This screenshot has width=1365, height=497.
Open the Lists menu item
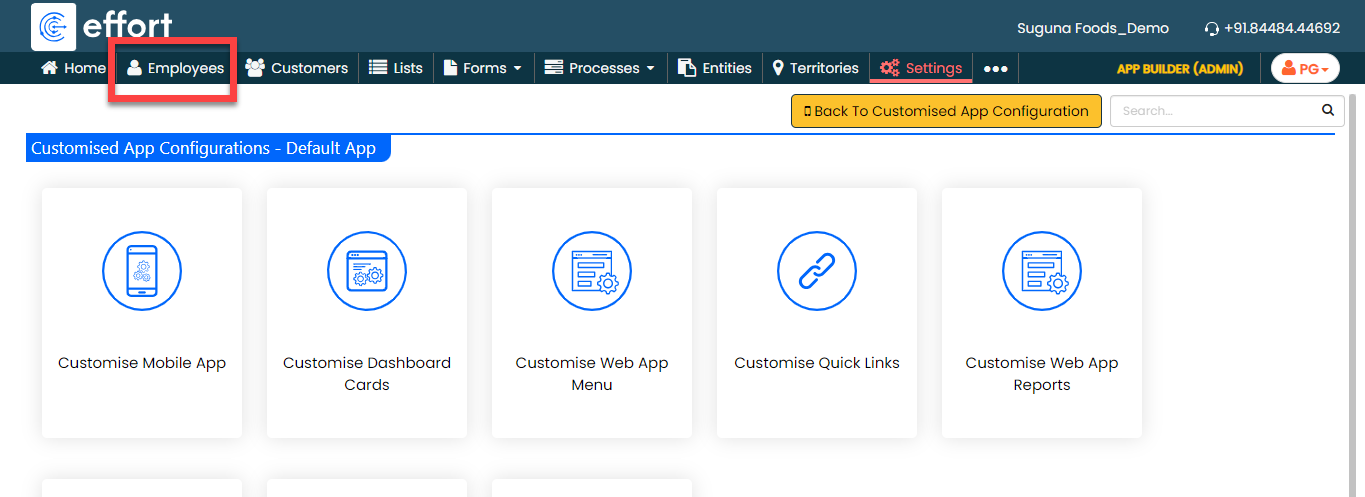coord(396,68)
